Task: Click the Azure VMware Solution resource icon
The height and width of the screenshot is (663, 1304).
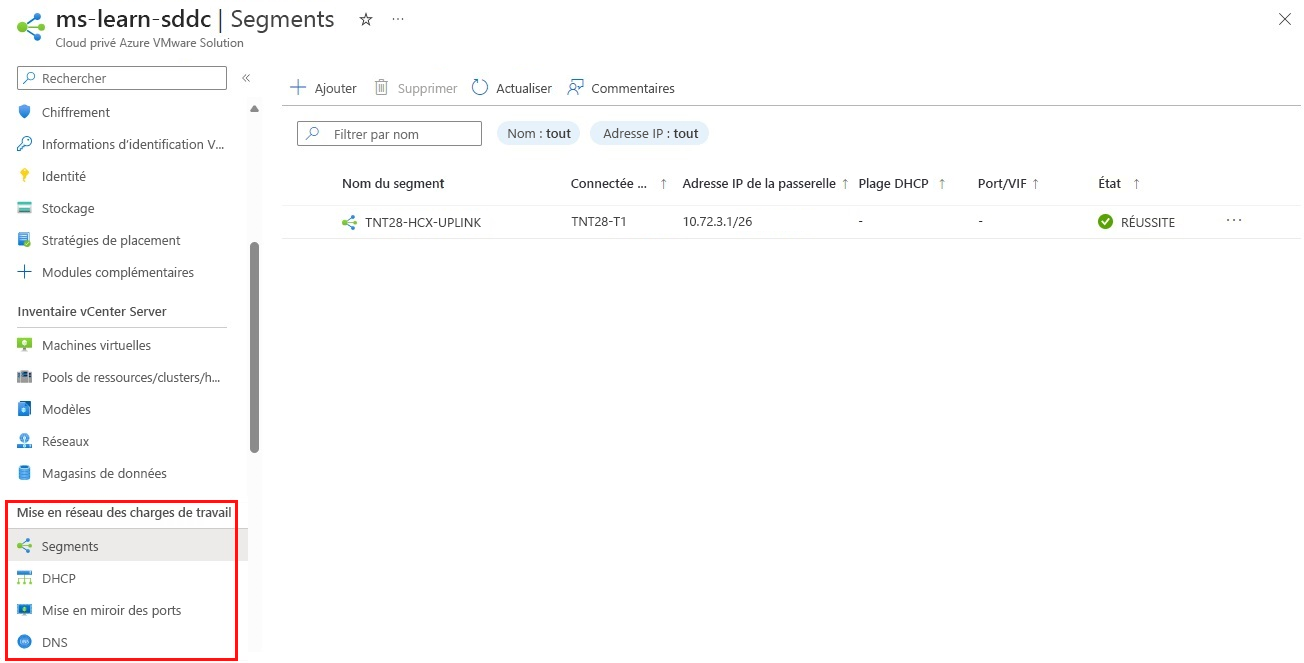Action: click(30, 27)
